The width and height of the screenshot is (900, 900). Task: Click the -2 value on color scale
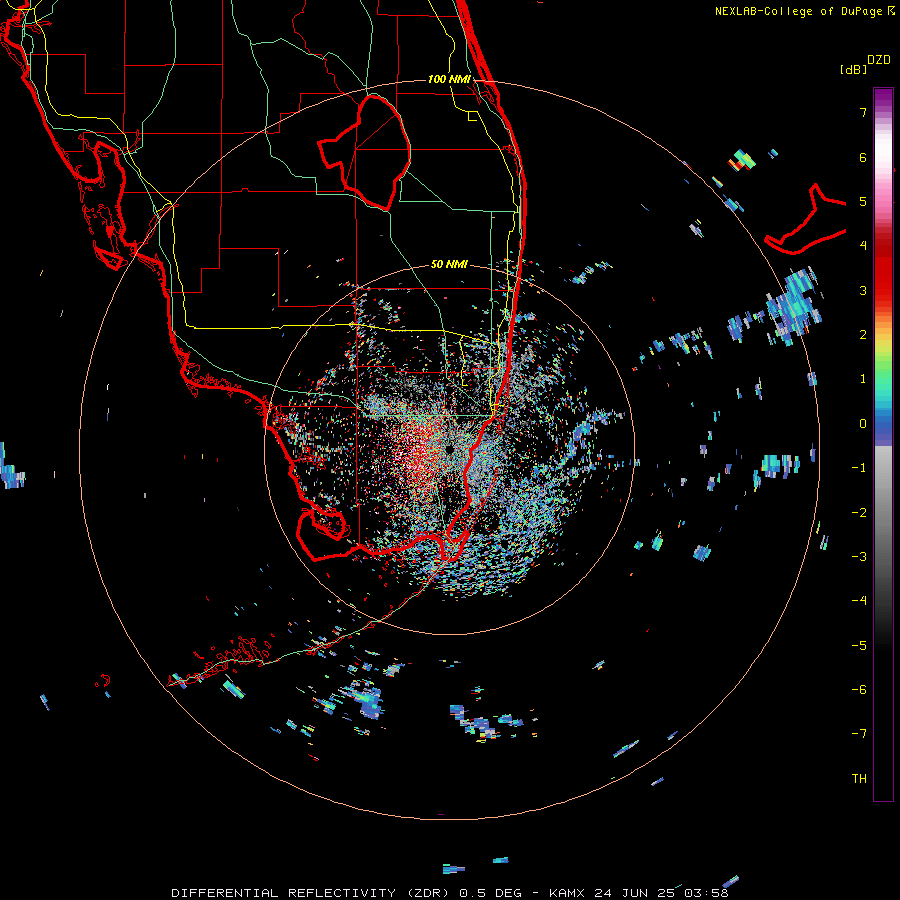click(859, 512)
